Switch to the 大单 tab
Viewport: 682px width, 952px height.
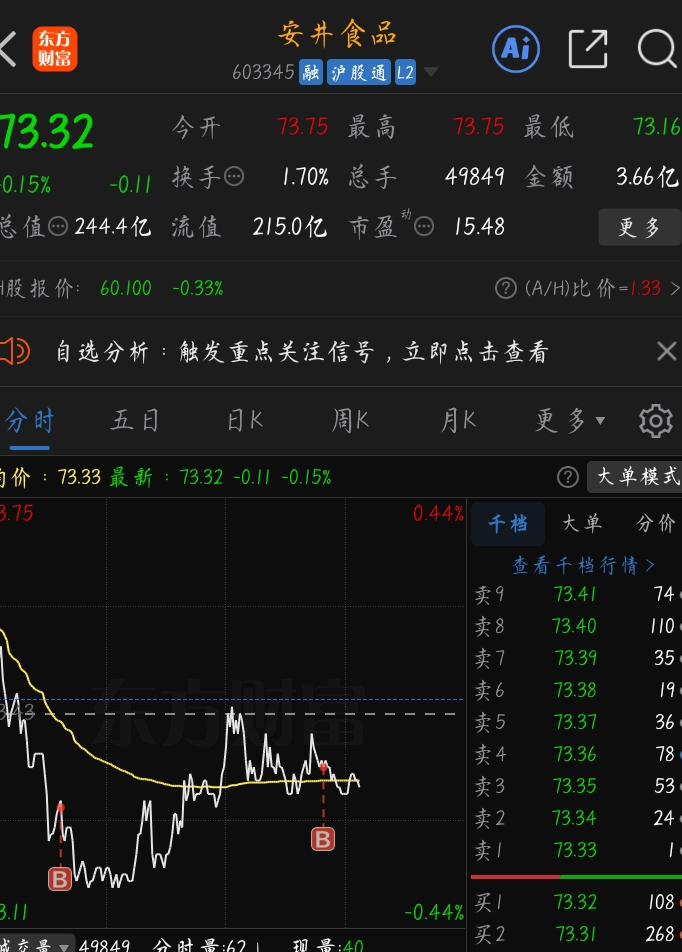(582, 523)
